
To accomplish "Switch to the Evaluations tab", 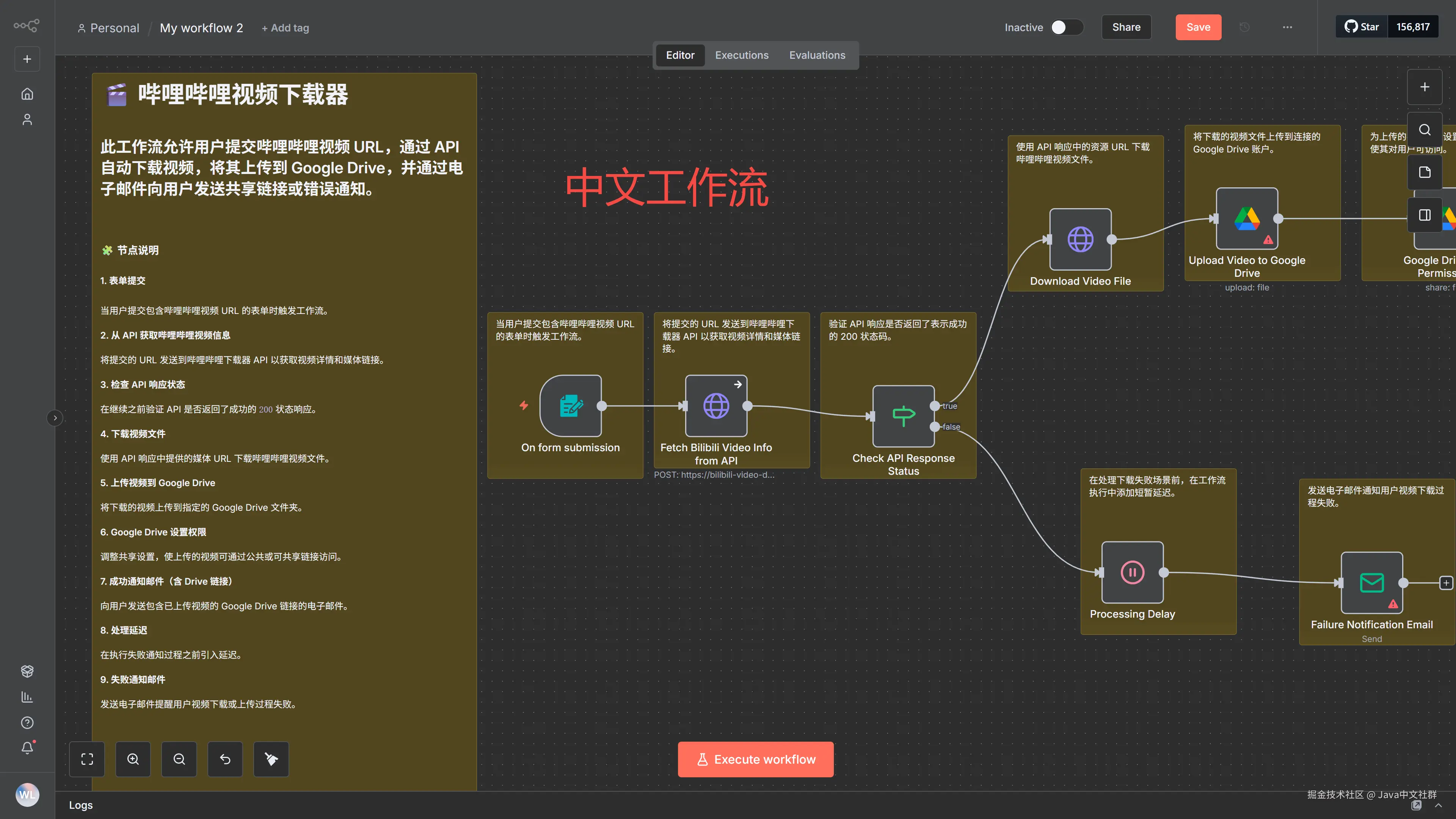I will (817, 55).
